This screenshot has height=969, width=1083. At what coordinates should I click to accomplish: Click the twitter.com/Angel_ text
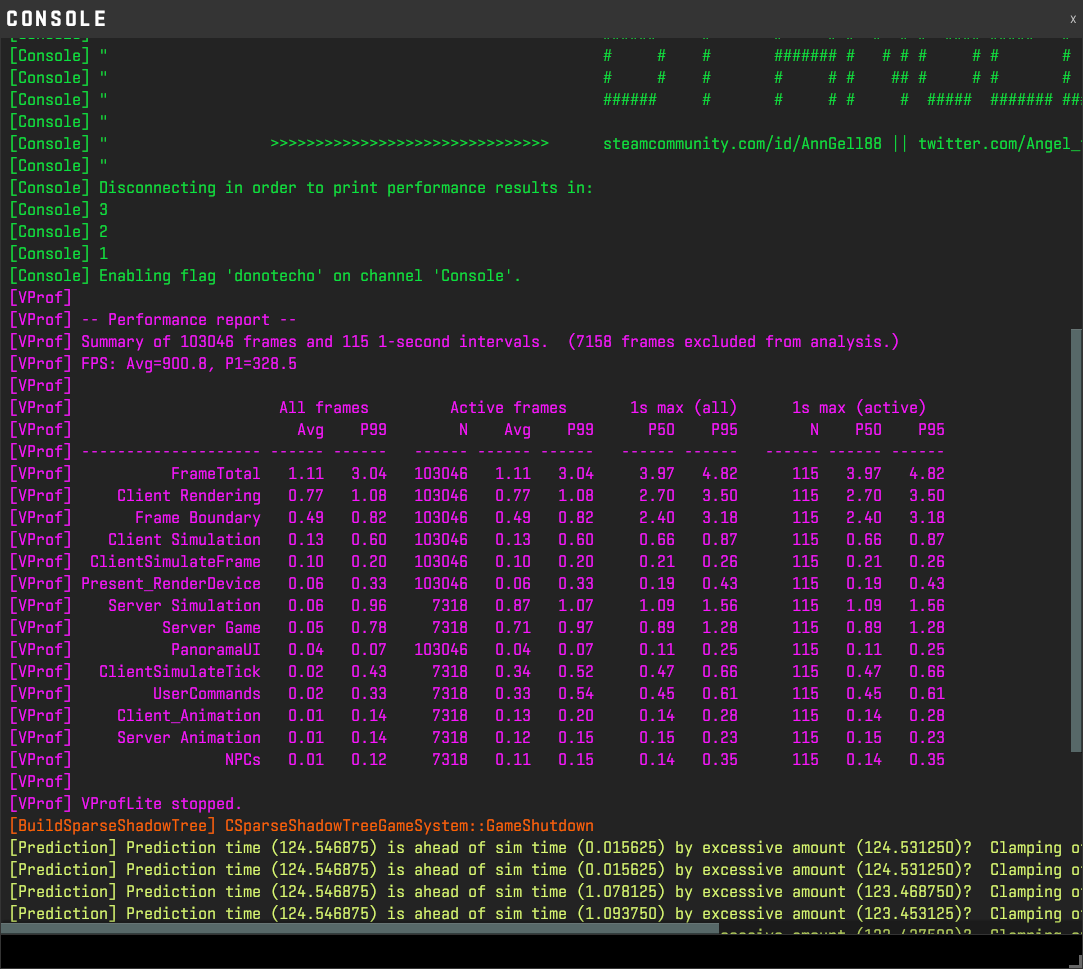click(999, 144)
